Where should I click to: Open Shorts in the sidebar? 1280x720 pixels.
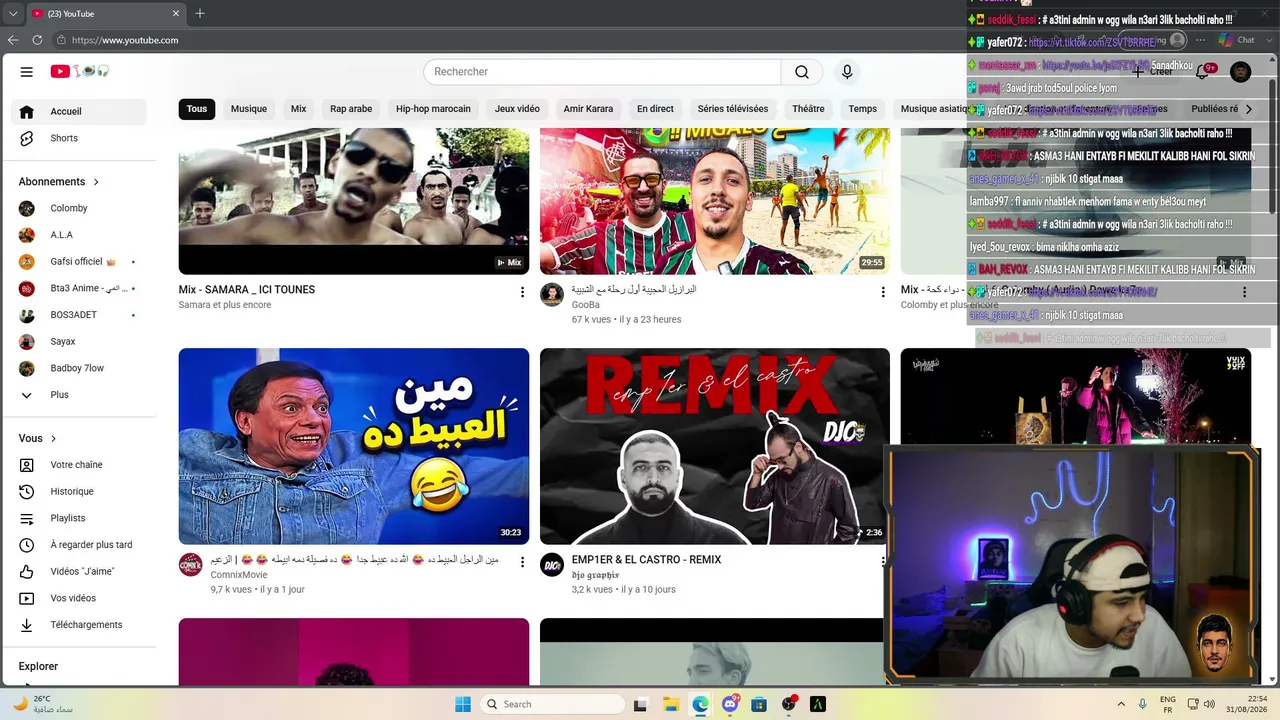(79, 138)
